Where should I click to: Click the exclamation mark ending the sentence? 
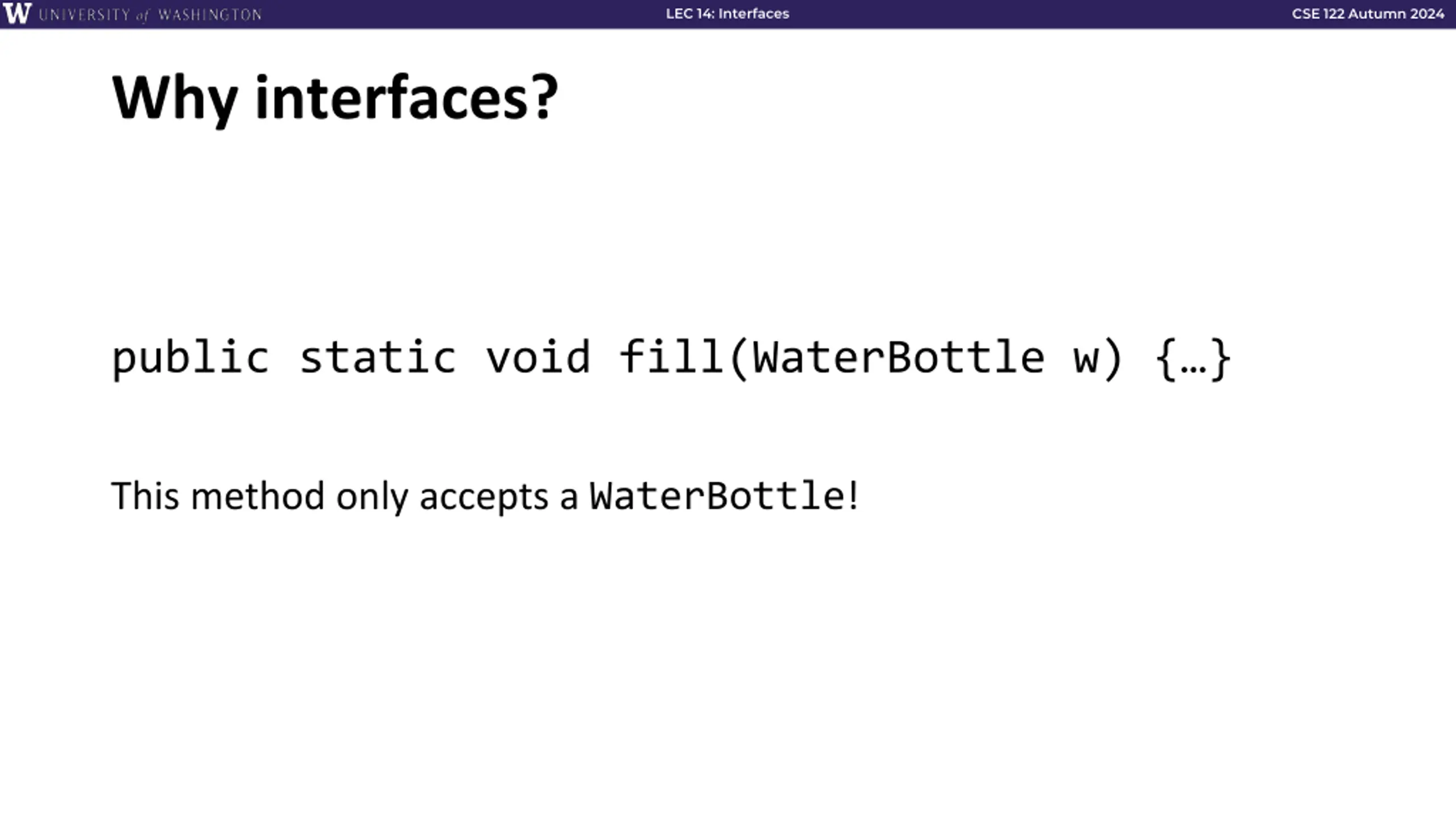click(853, 495)
